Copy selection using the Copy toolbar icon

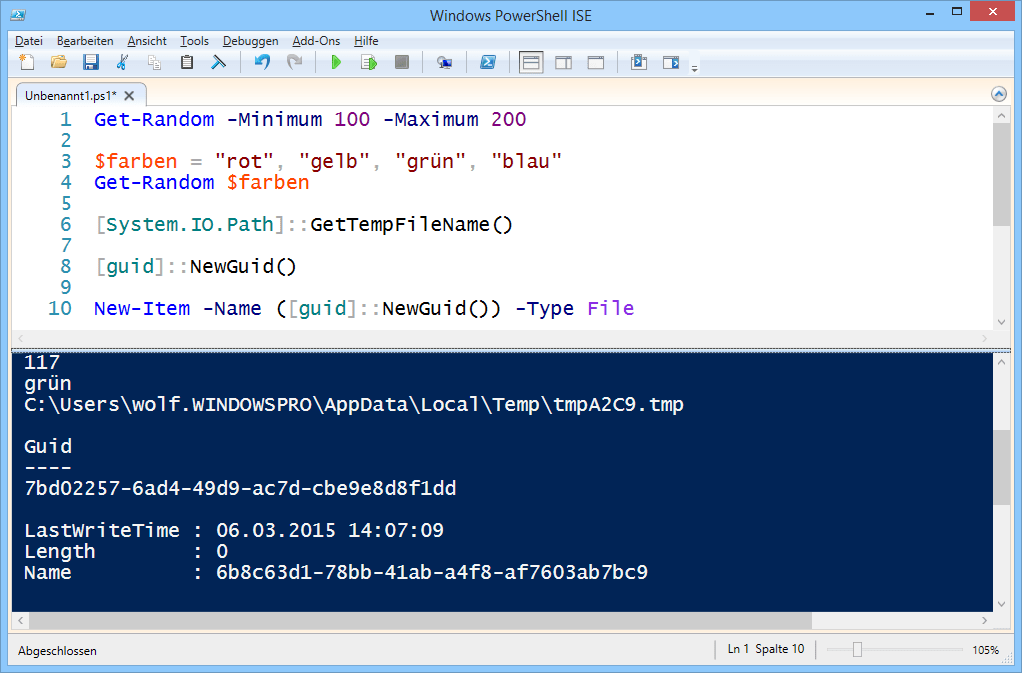coord(155,62)
